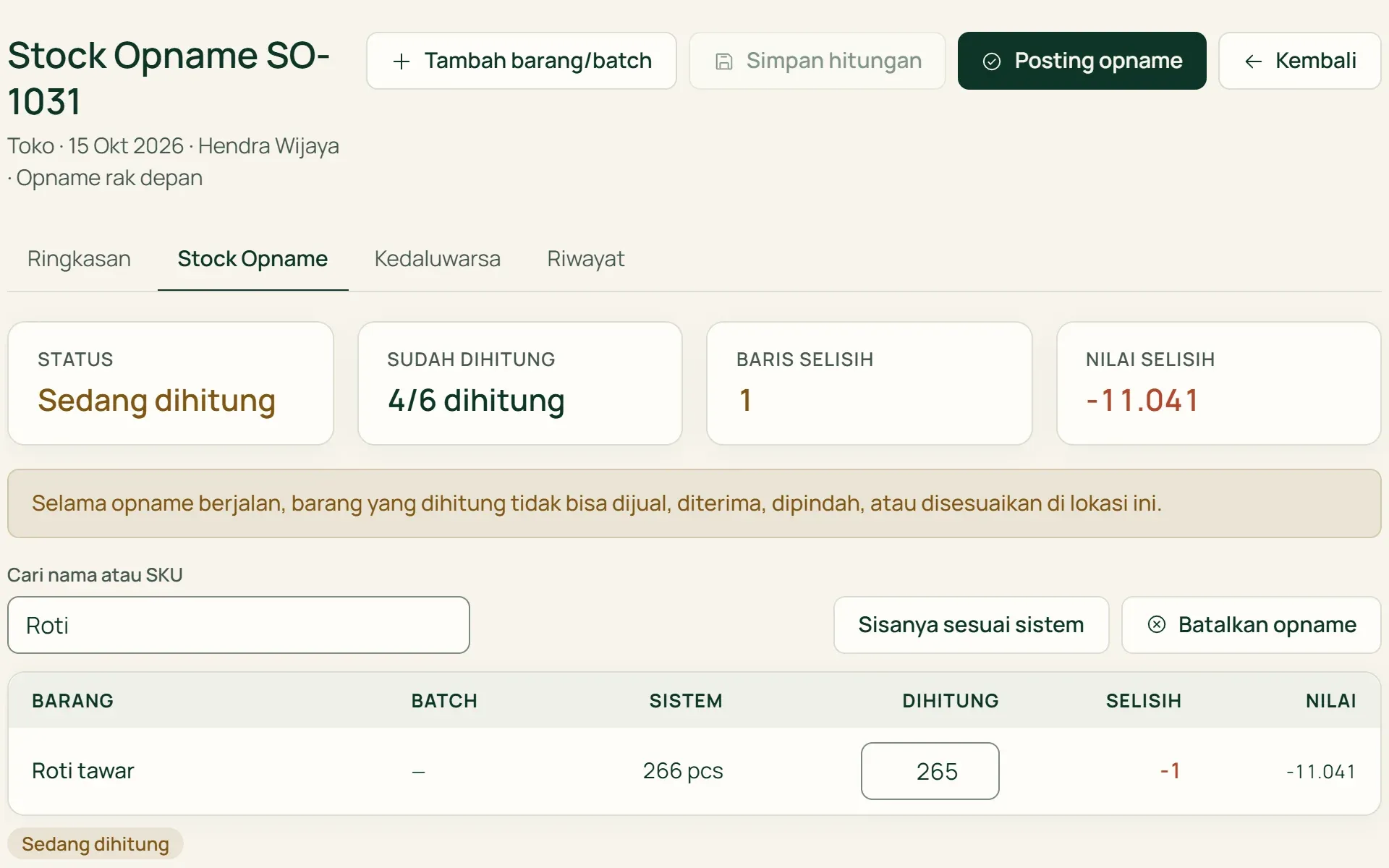Image resolution: width=1389 pixels, height=868 pixels.
Task: Click the BATCH column header
Action: (x=444, y=701)
